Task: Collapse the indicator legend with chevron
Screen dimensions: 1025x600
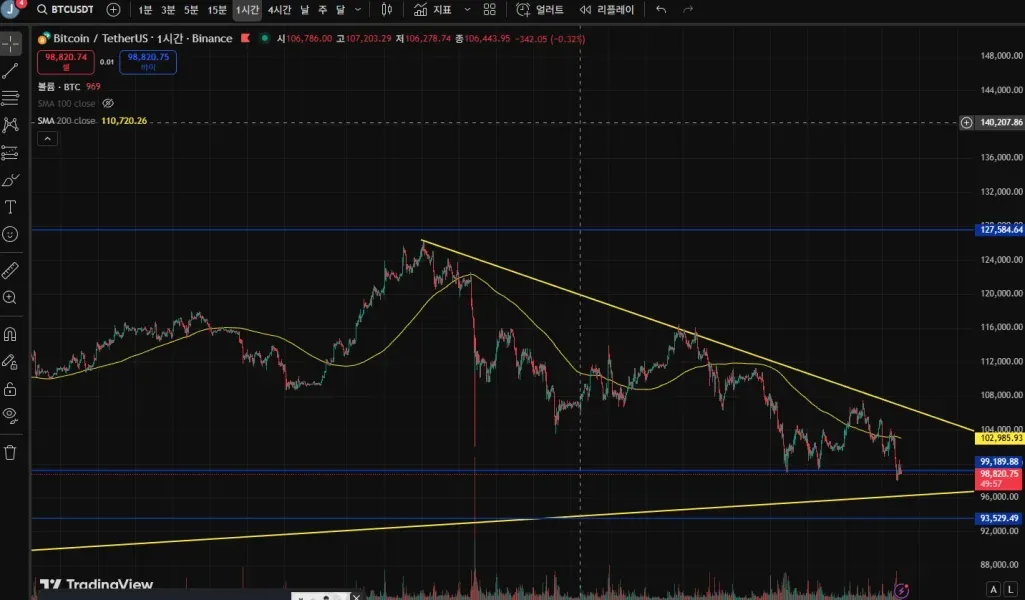Action: (x=48, y=139)
